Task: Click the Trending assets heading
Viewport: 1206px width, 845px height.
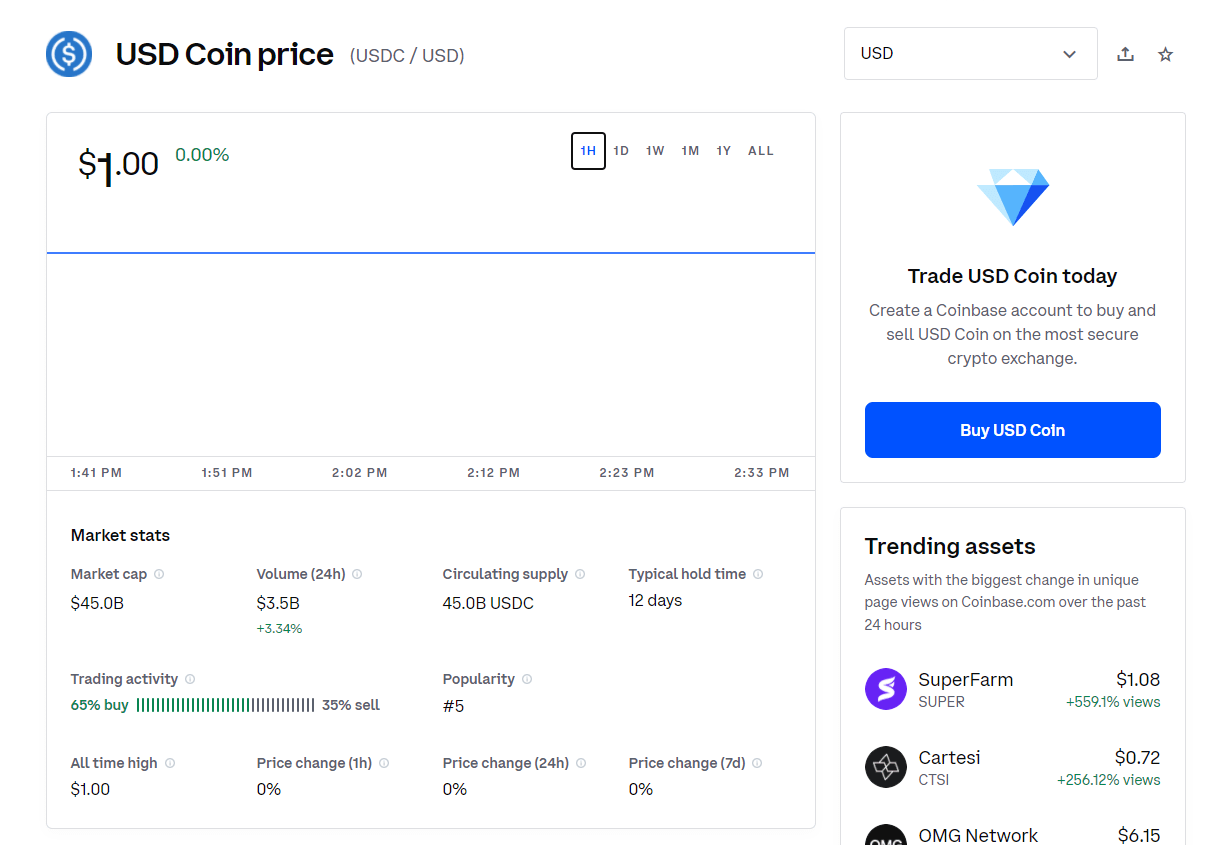Action: click(950, 546)
